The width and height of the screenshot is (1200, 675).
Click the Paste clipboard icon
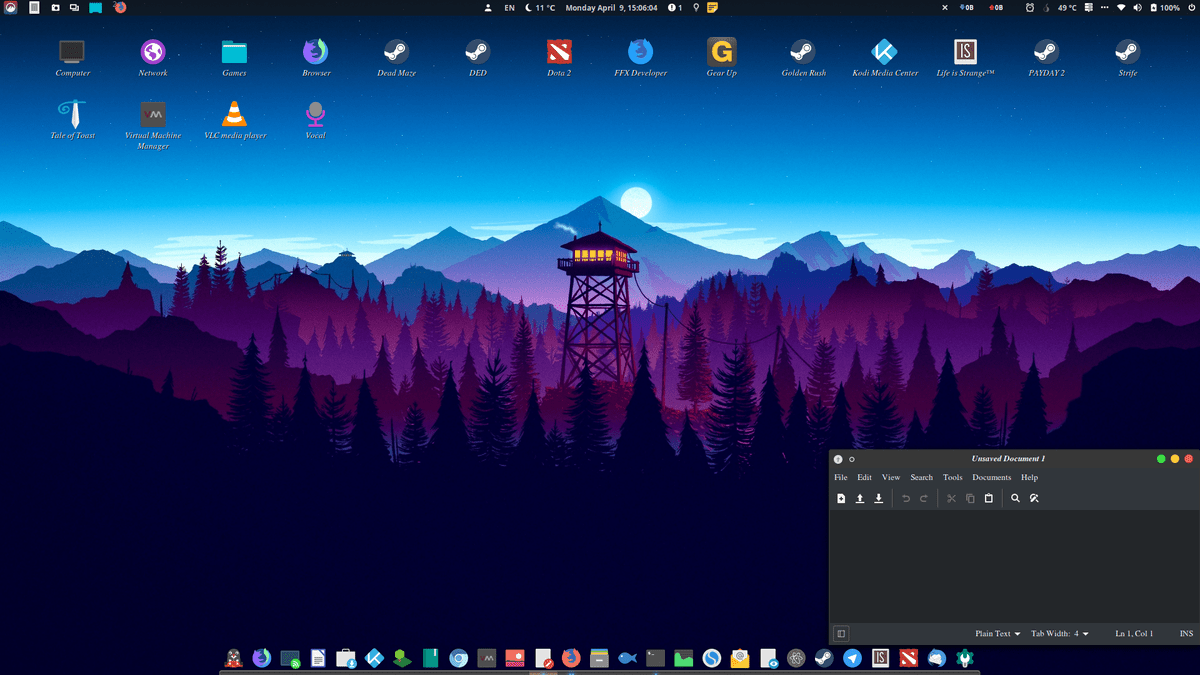988,498
